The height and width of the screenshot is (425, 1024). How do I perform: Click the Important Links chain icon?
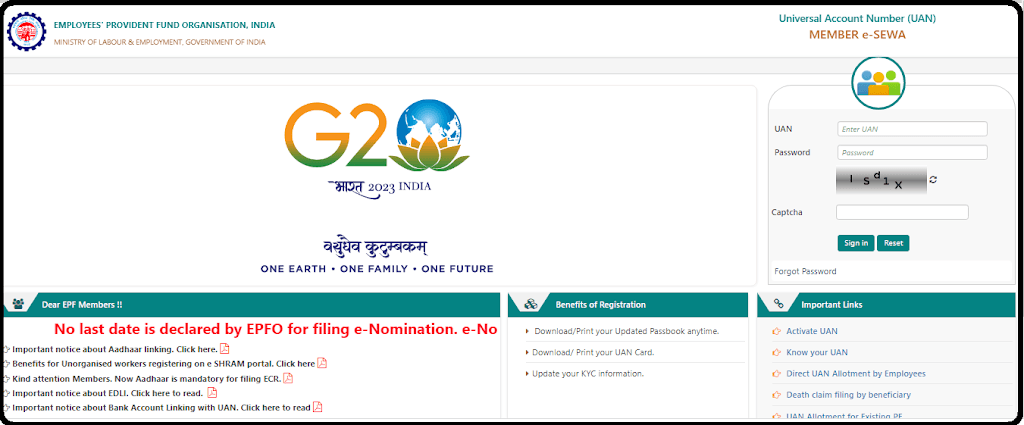(778, 304)
